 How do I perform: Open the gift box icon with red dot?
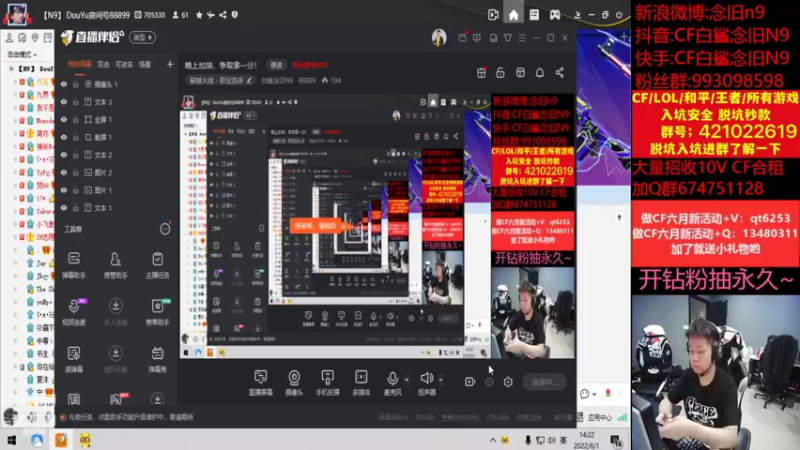click(481, 72)
